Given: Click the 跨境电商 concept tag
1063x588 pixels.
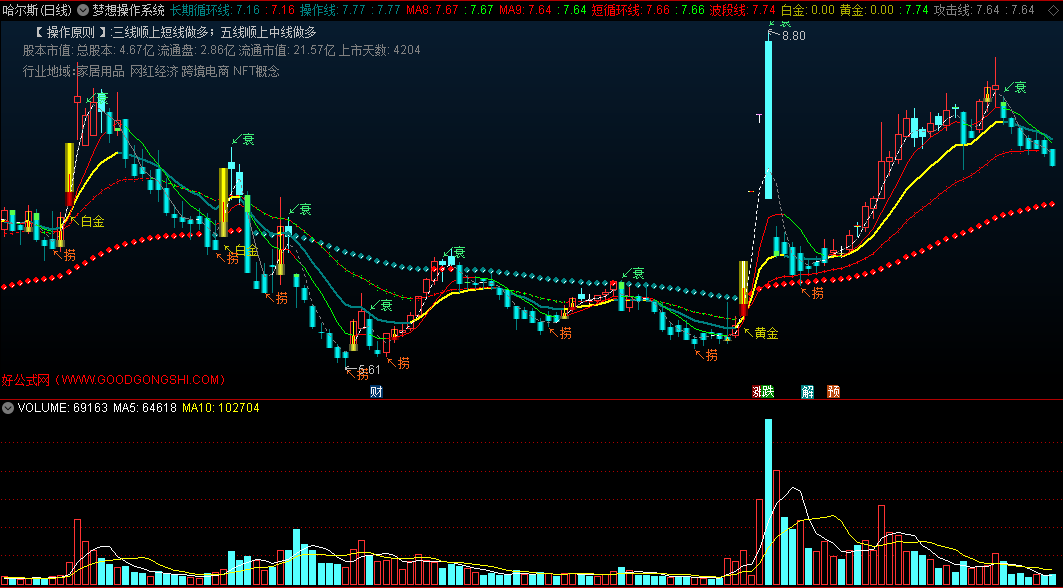Looking at the screenshot, I should (x=205, y=71).
